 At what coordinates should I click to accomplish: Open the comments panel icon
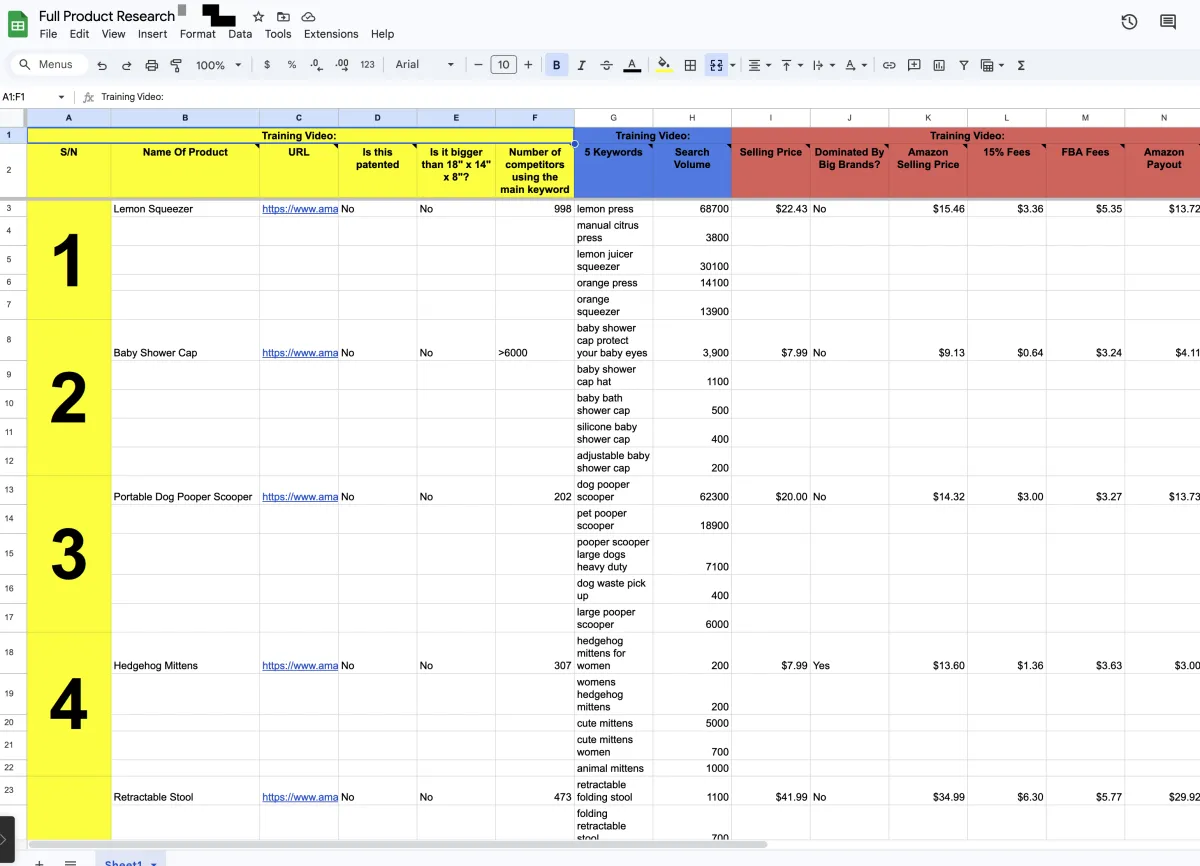click(1168, 22)
